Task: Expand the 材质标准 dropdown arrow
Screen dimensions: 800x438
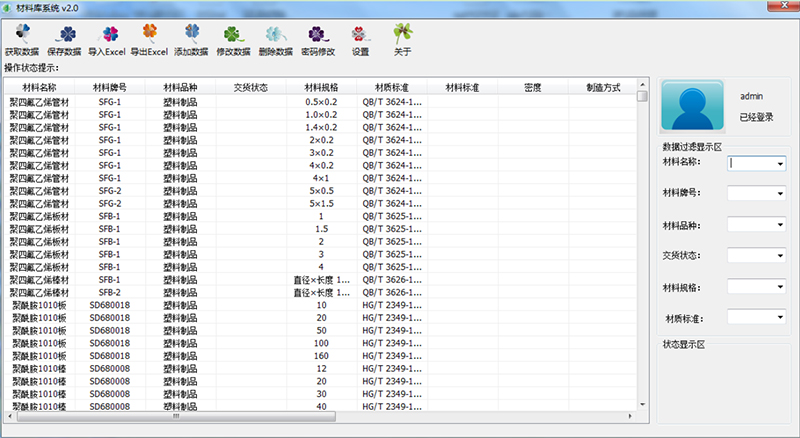Action: click(780, 317)
